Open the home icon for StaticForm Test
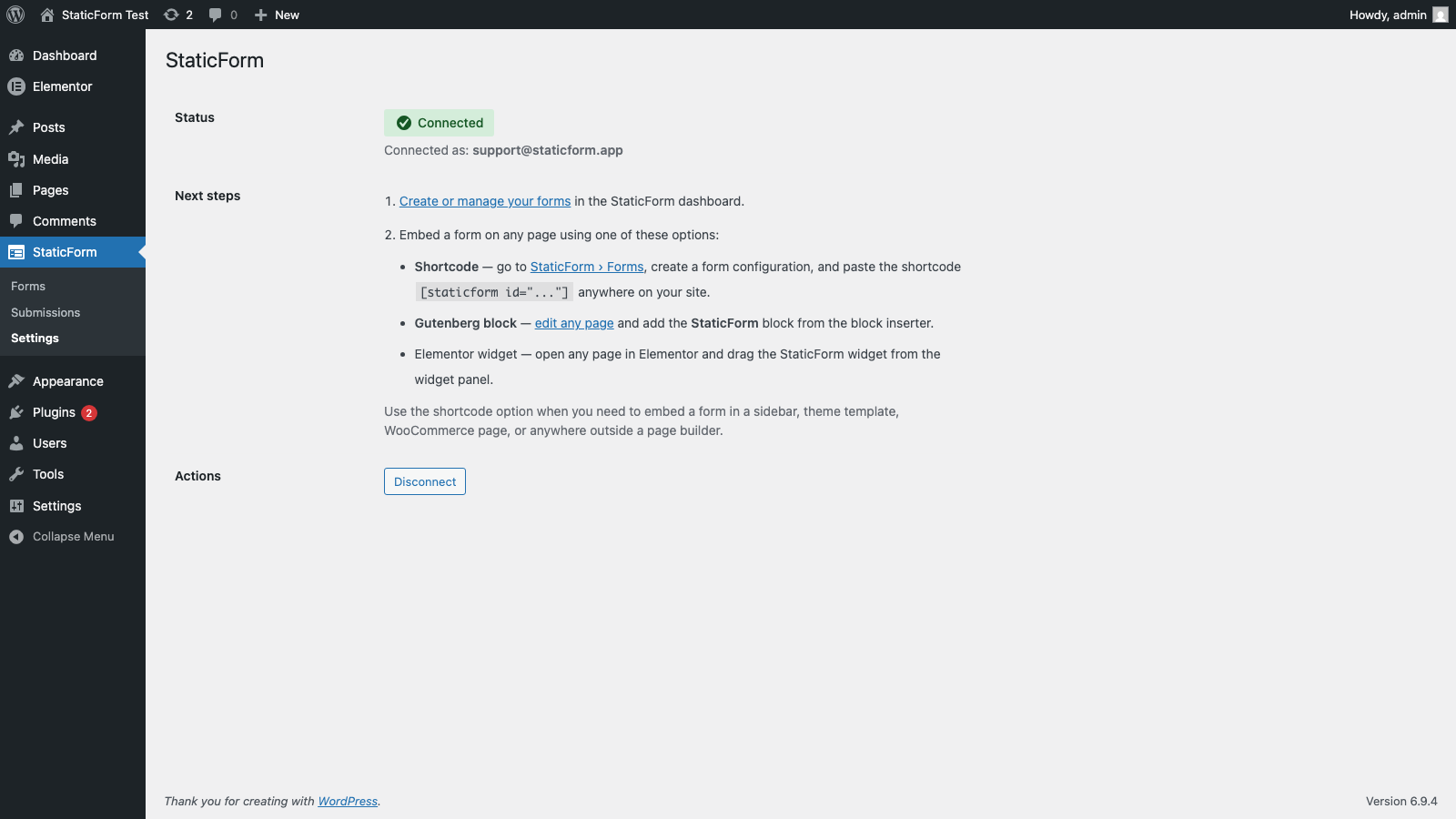This screenshot has width=1456, height=819. pos(47,15)
